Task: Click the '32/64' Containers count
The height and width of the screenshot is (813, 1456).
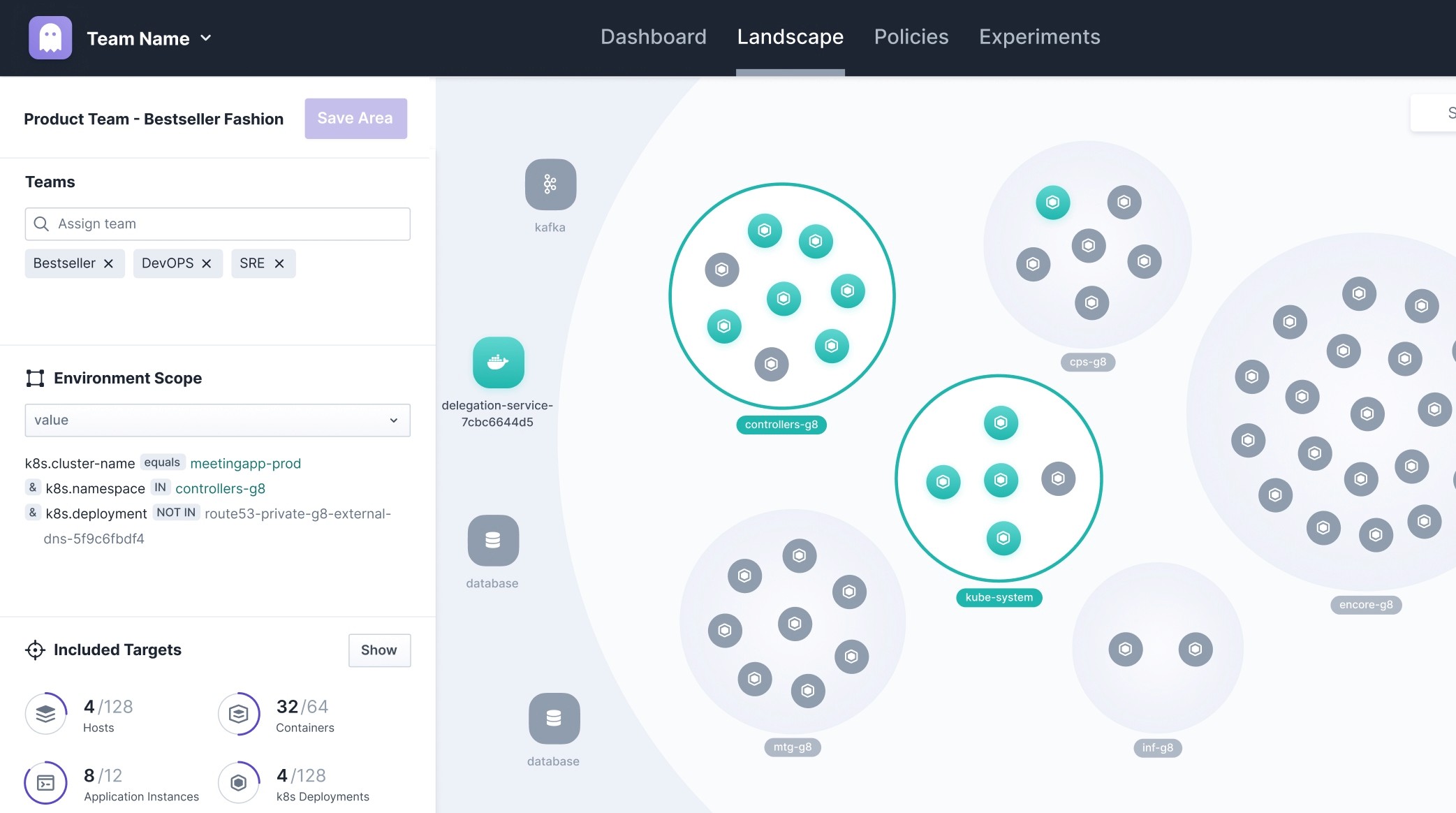Action: point(302,706)
